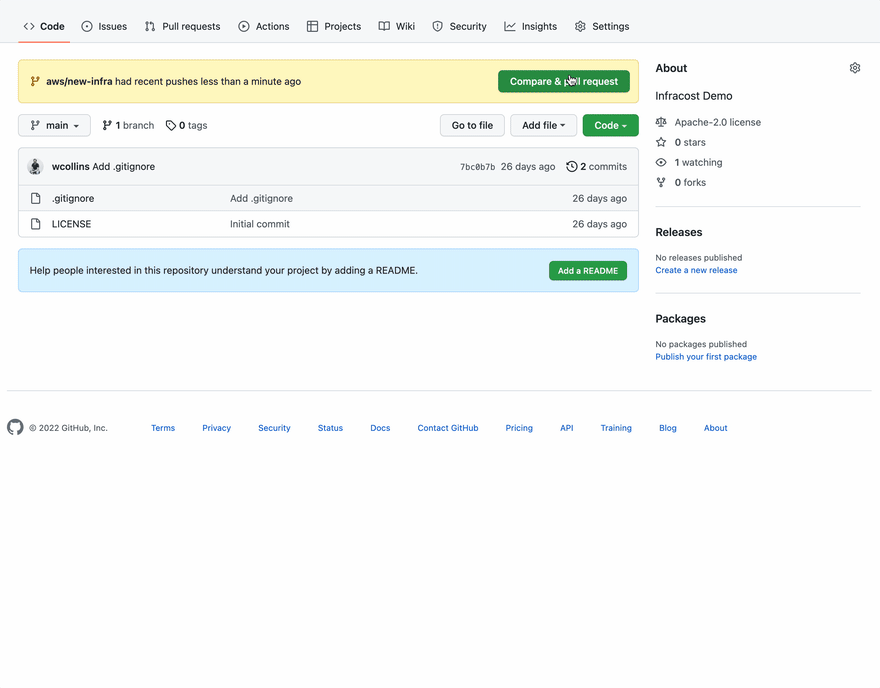880x688 pixels.
Task: Click wcollins avatar image
Action: 35,167
